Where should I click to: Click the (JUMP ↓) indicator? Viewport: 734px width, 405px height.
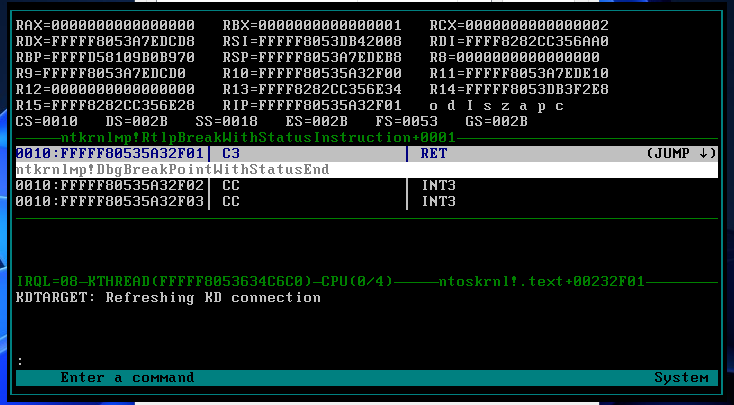point(682,154)
